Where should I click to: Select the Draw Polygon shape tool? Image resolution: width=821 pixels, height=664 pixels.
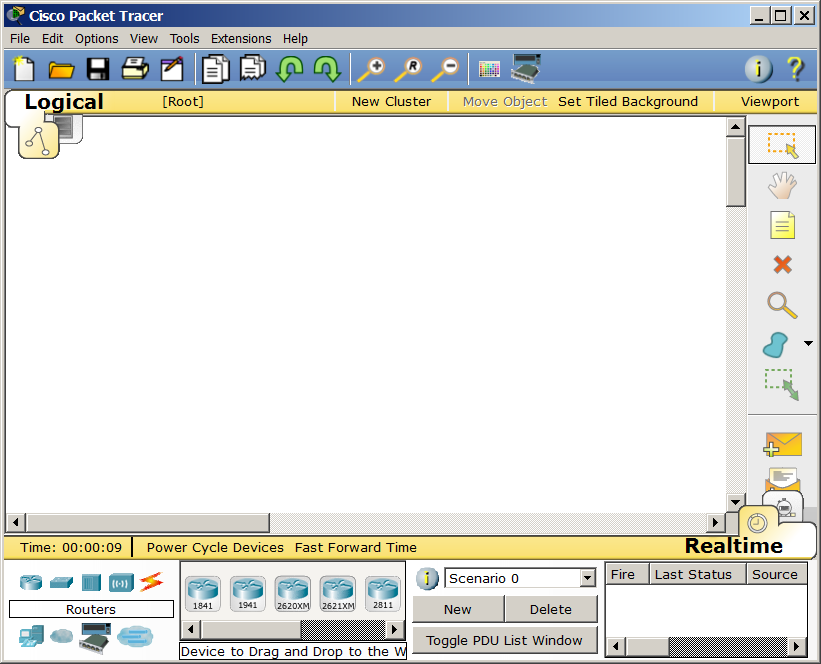(775, 345)
